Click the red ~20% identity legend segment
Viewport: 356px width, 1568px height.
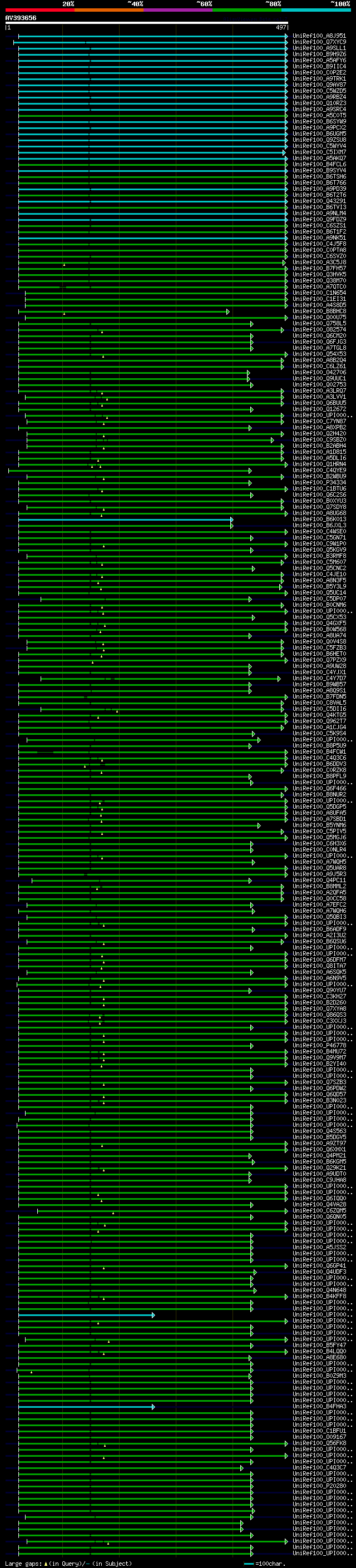point(39,10)
